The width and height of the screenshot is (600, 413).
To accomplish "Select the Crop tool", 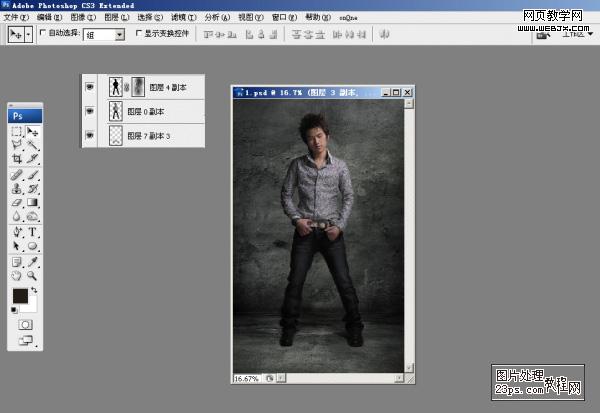I will [17, 158].
